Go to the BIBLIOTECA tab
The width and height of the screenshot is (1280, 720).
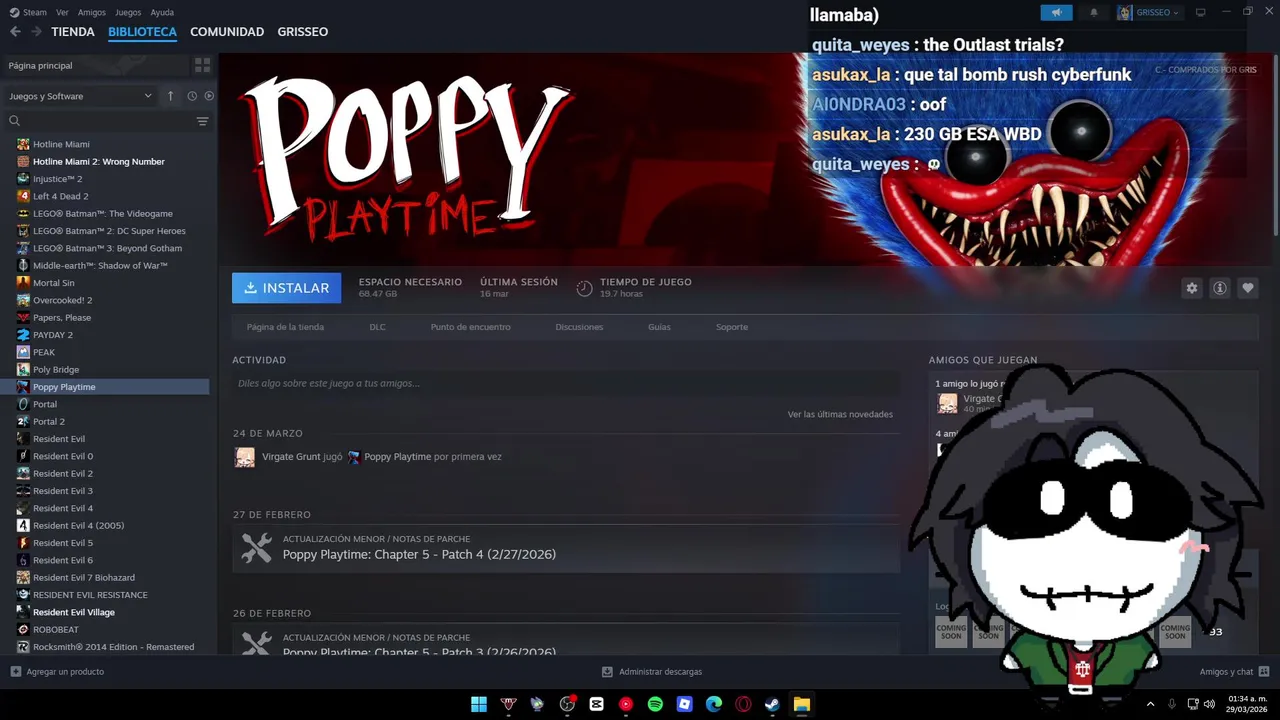pyautogui.click(x=142, y=32)
